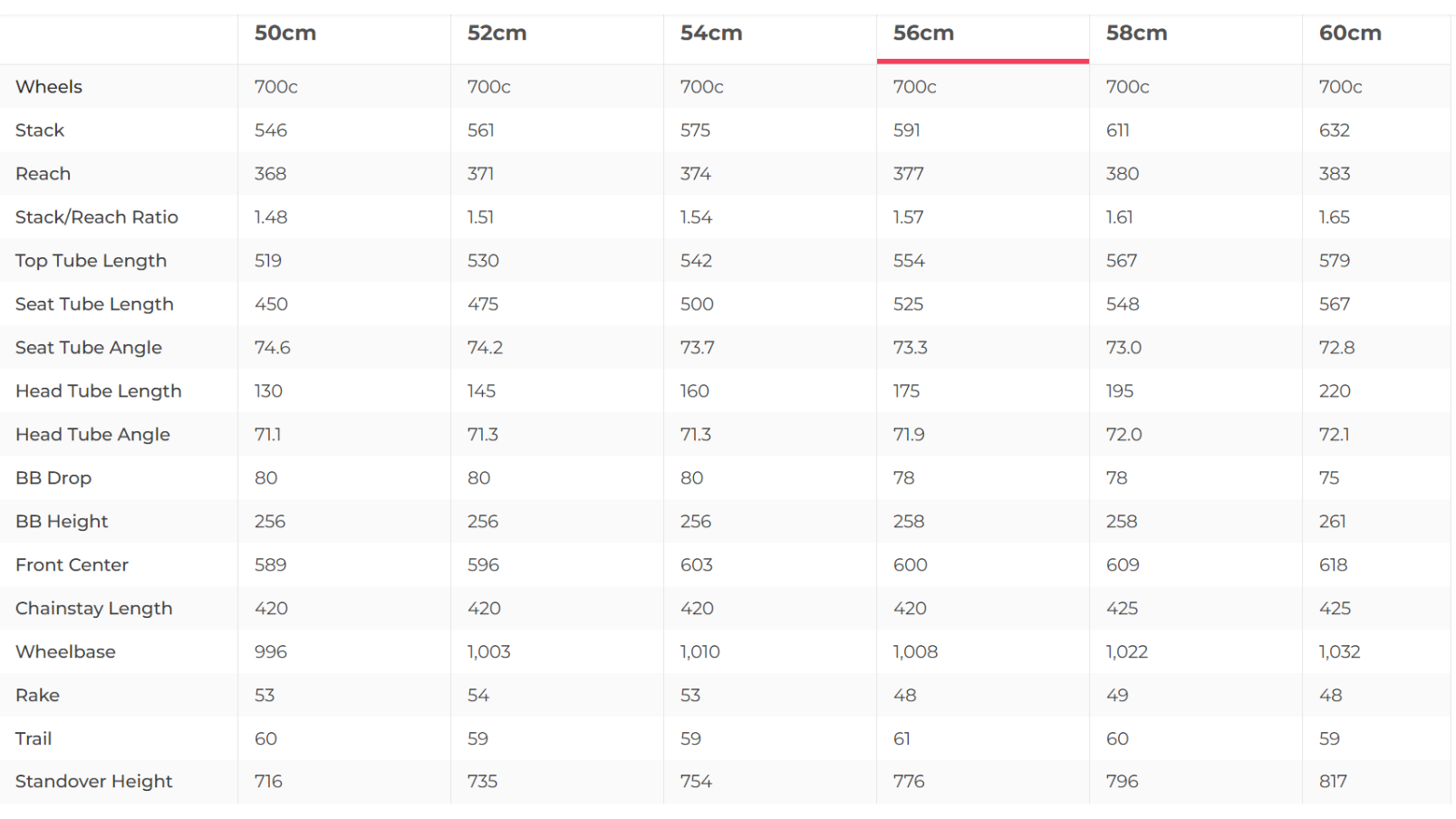Screen dimensions: 1456x819
Task: Click the Top Tube Length row label
Action: [x=91, y=261]
